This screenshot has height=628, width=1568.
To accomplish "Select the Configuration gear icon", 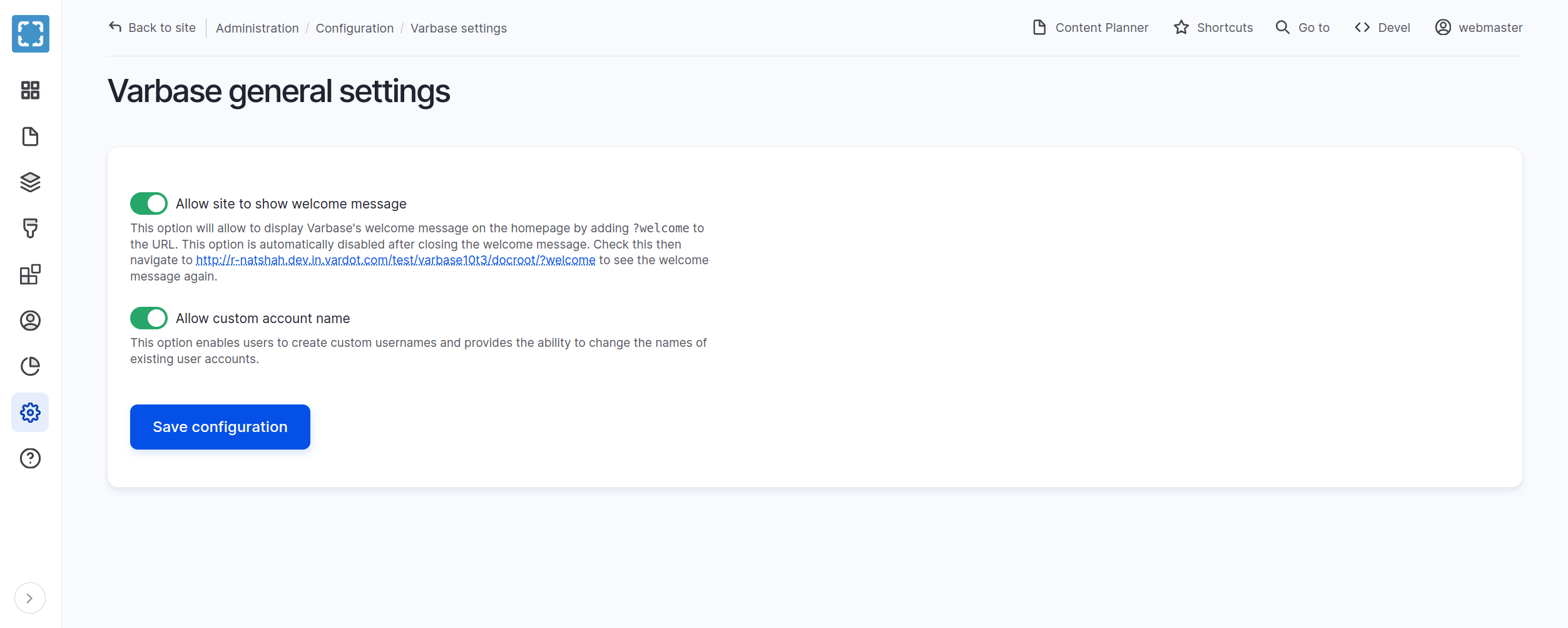I will [30, 413].
